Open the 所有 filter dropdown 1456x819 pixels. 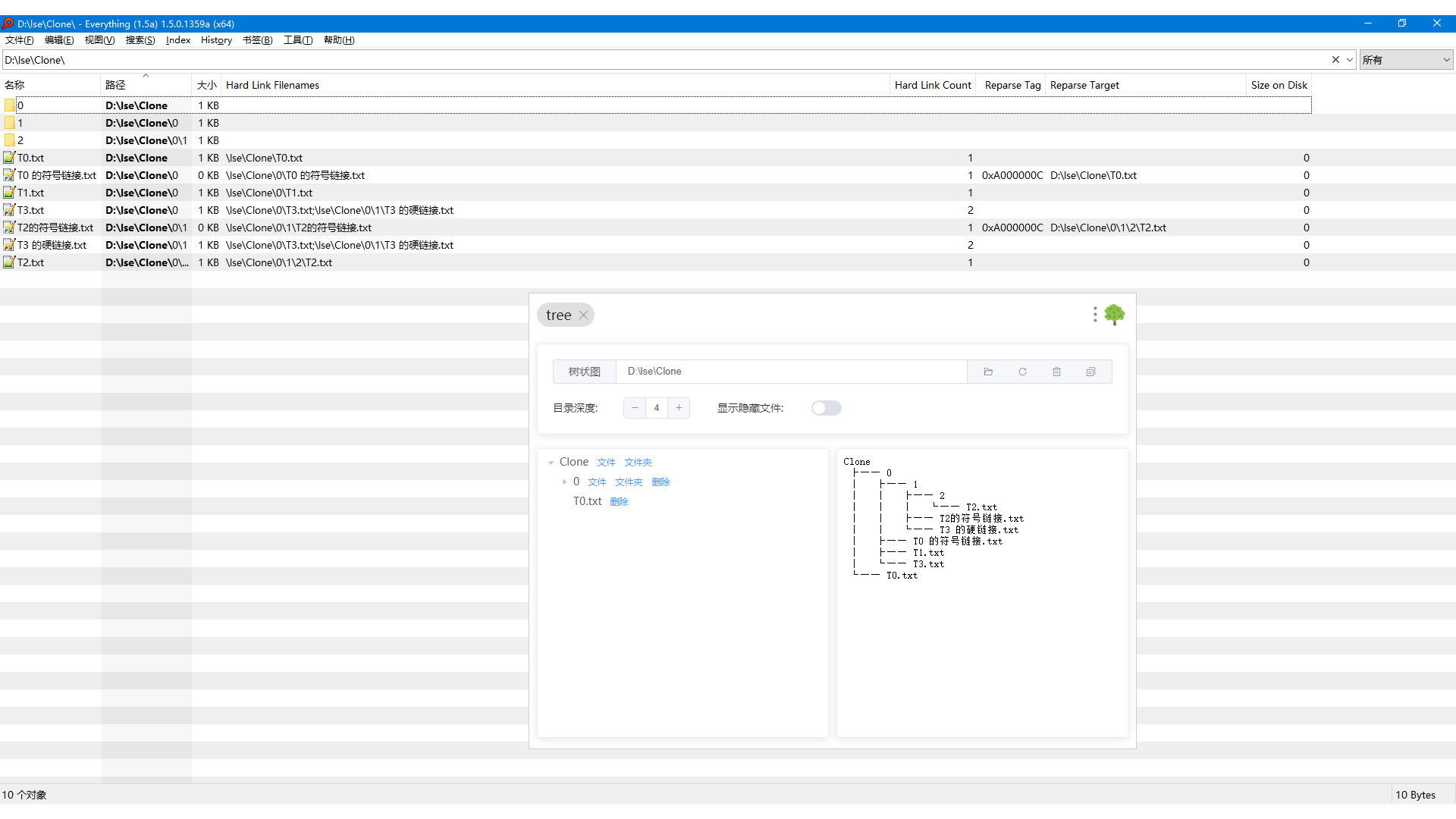[1406, 60]
